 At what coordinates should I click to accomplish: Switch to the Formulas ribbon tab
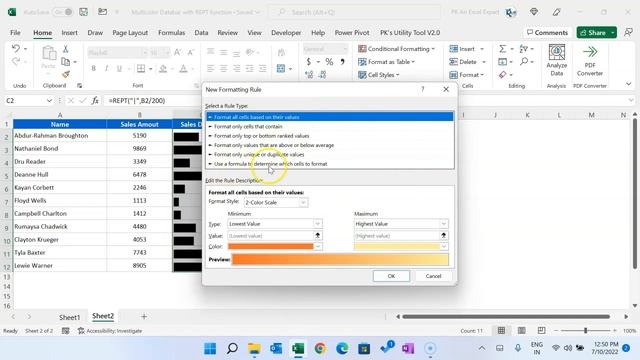[171, 33]
